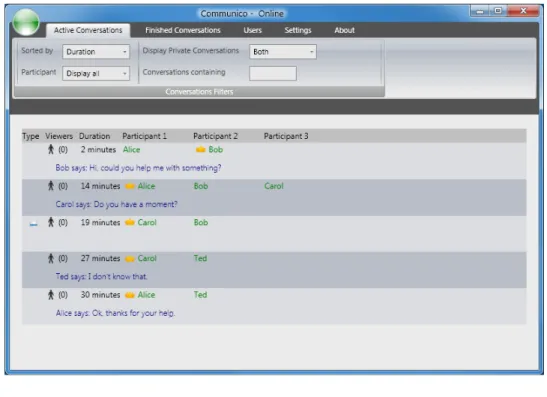Open Display Private Conversations Both dropdown
The image size is (547, 397).
[283, 52]
